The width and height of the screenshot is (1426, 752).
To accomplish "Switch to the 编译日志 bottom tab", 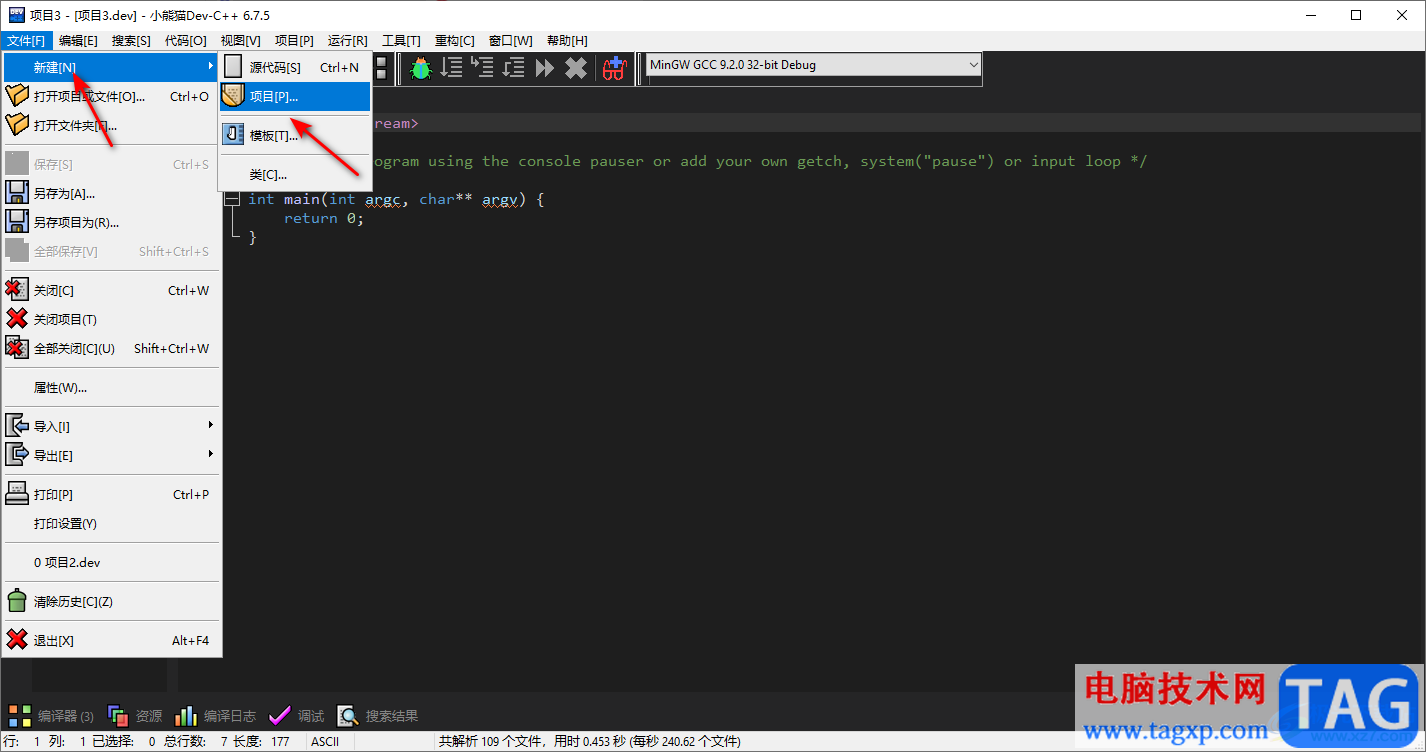I will 215,716.
